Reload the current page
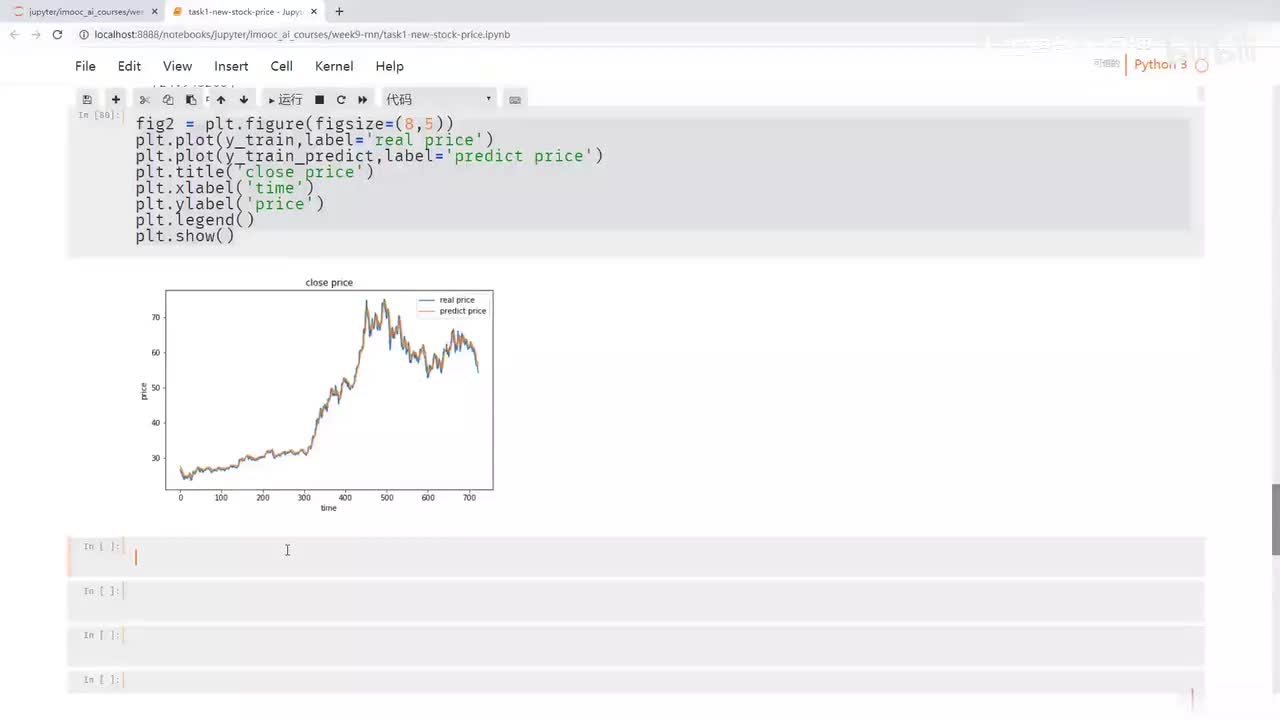The width and height of the screenshot is (1280, 720). pyautogui.click(x=57, y=34)
